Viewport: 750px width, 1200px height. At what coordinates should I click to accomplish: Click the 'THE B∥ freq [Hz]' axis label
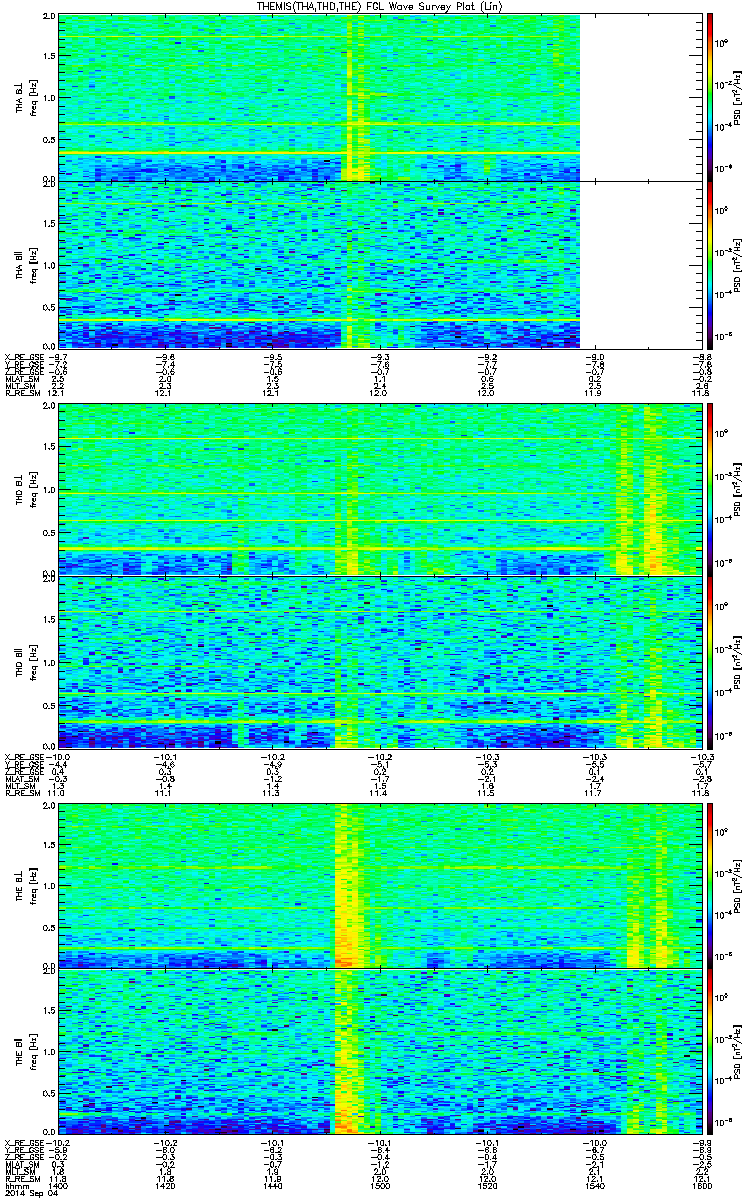click(24, 1051)
